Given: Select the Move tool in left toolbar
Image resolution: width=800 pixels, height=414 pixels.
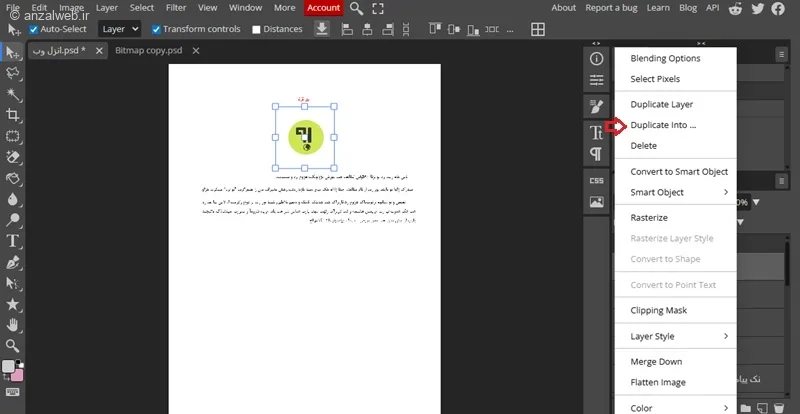Looking at the screenshot, I should point(13,52).
